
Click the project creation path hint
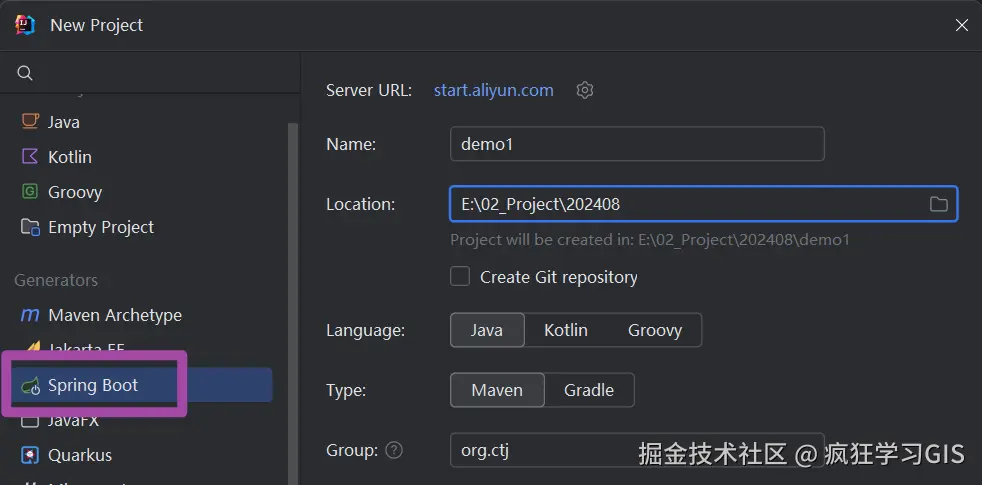pos(649,239)
